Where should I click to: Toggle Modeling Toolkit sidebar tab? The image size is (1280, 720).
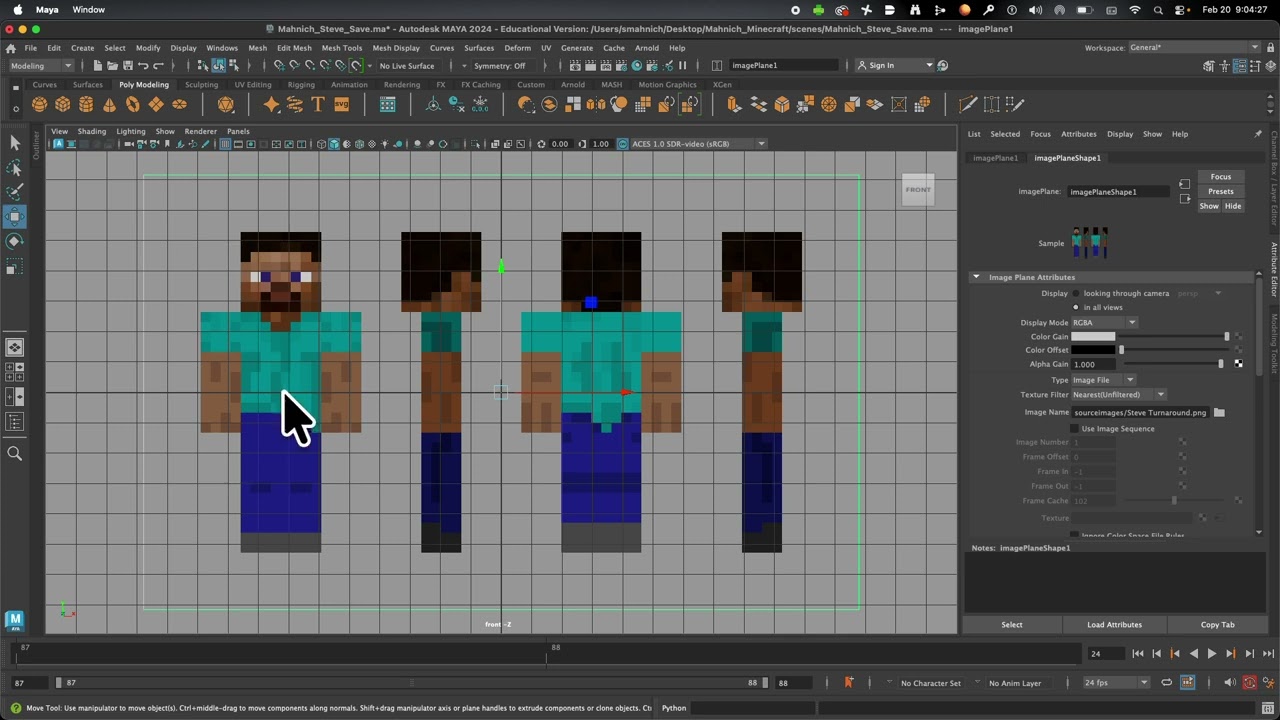point(1274,343)
